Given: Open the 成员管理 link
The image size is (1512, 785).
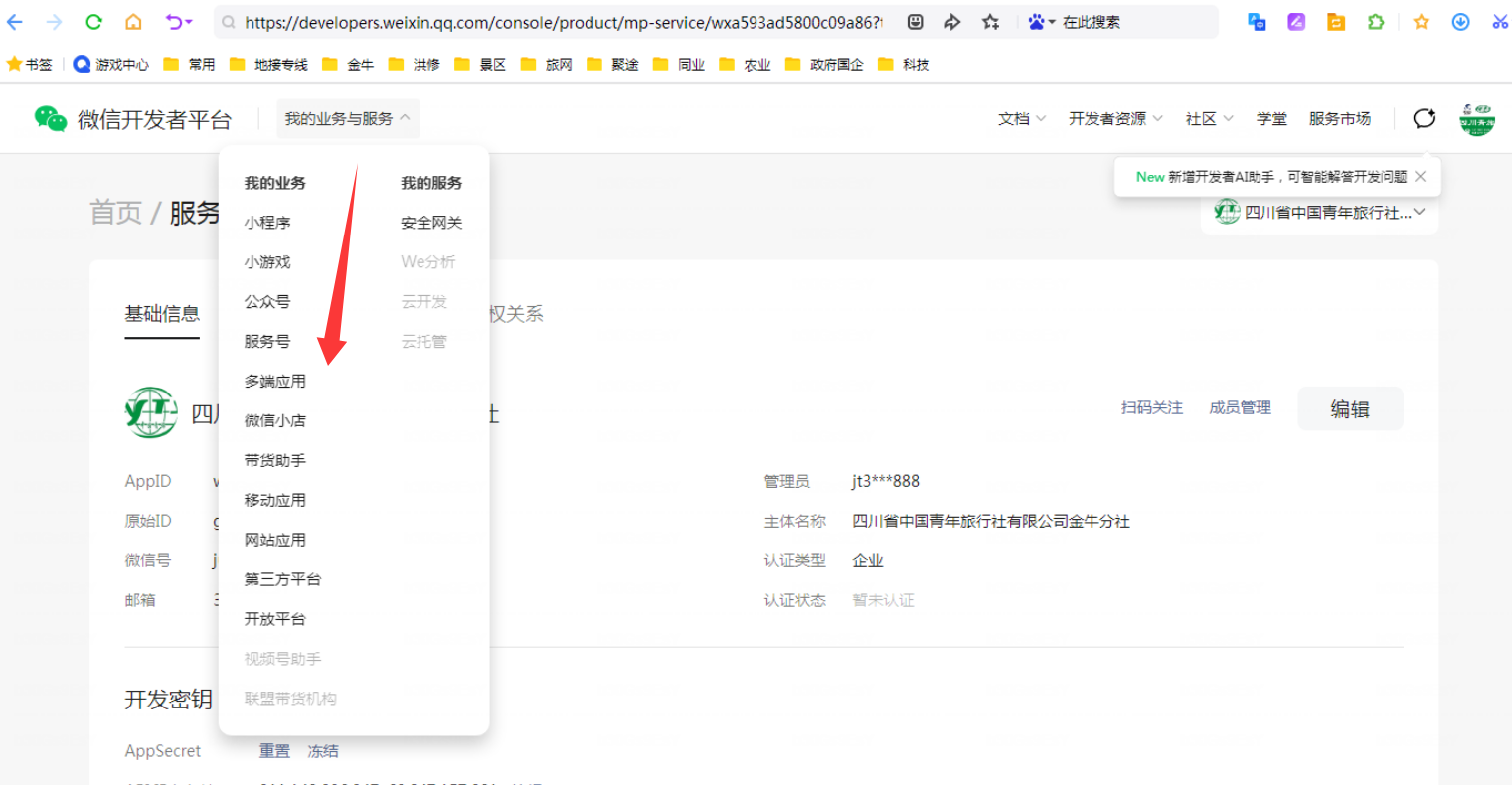Looking at the screenshot, I should point(1240,408).
